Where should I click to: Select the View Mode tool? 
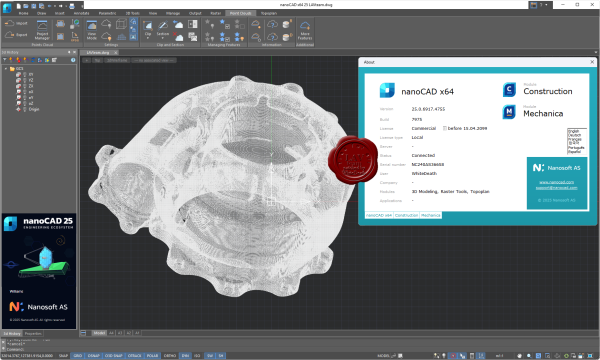pos(91,30)
